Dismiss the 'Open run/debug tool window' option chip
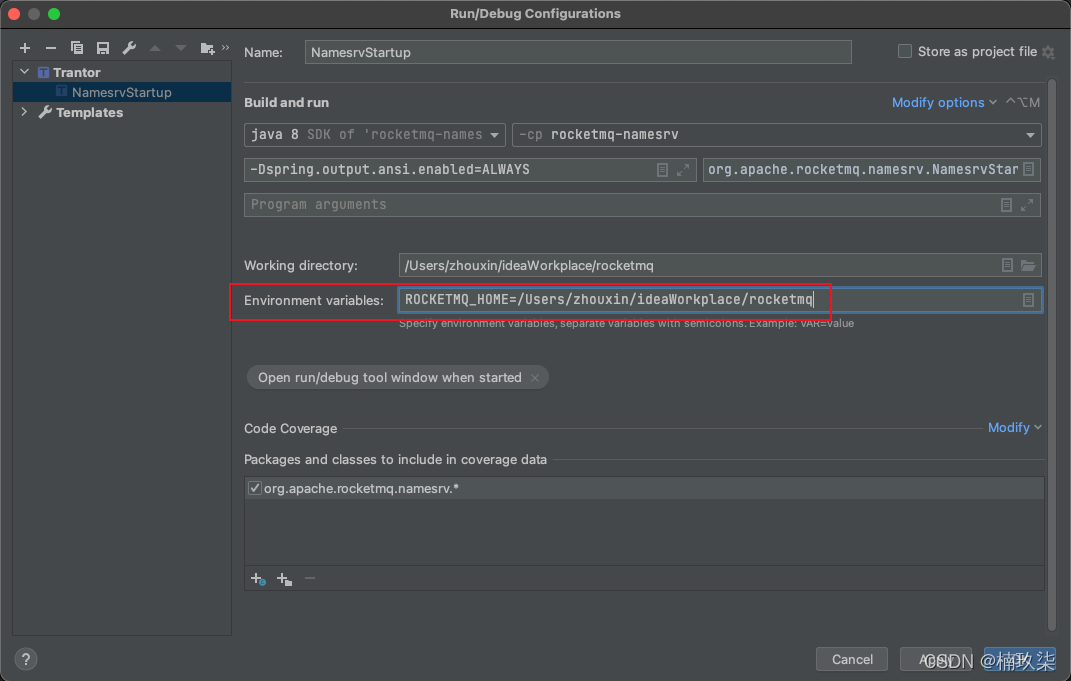This screenshot has height=681, width=1071. 535,378
